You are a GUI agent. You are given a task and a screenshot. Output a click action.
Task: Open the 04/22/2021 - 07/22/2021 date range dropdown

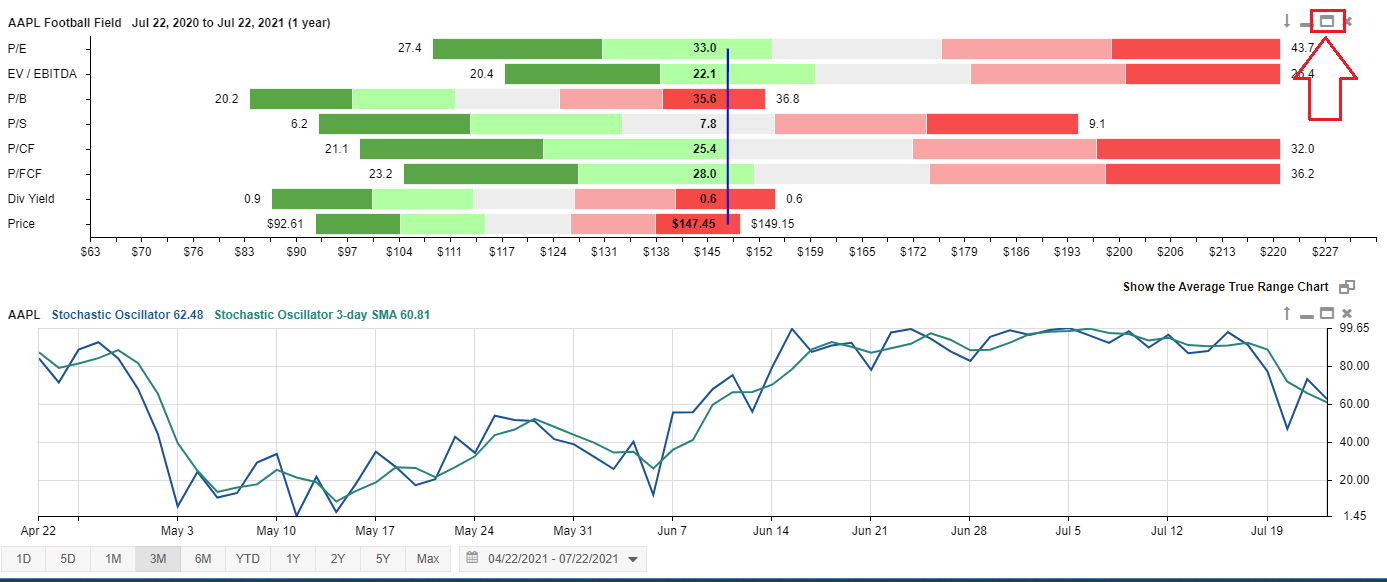(x=552, y=559)
